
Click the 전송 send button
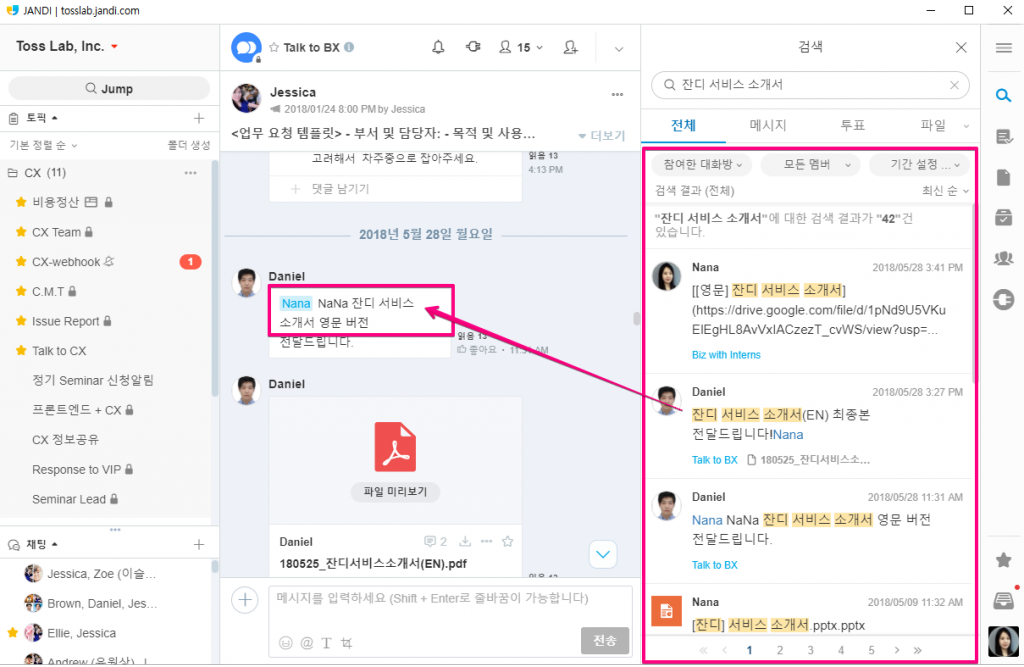604,640
